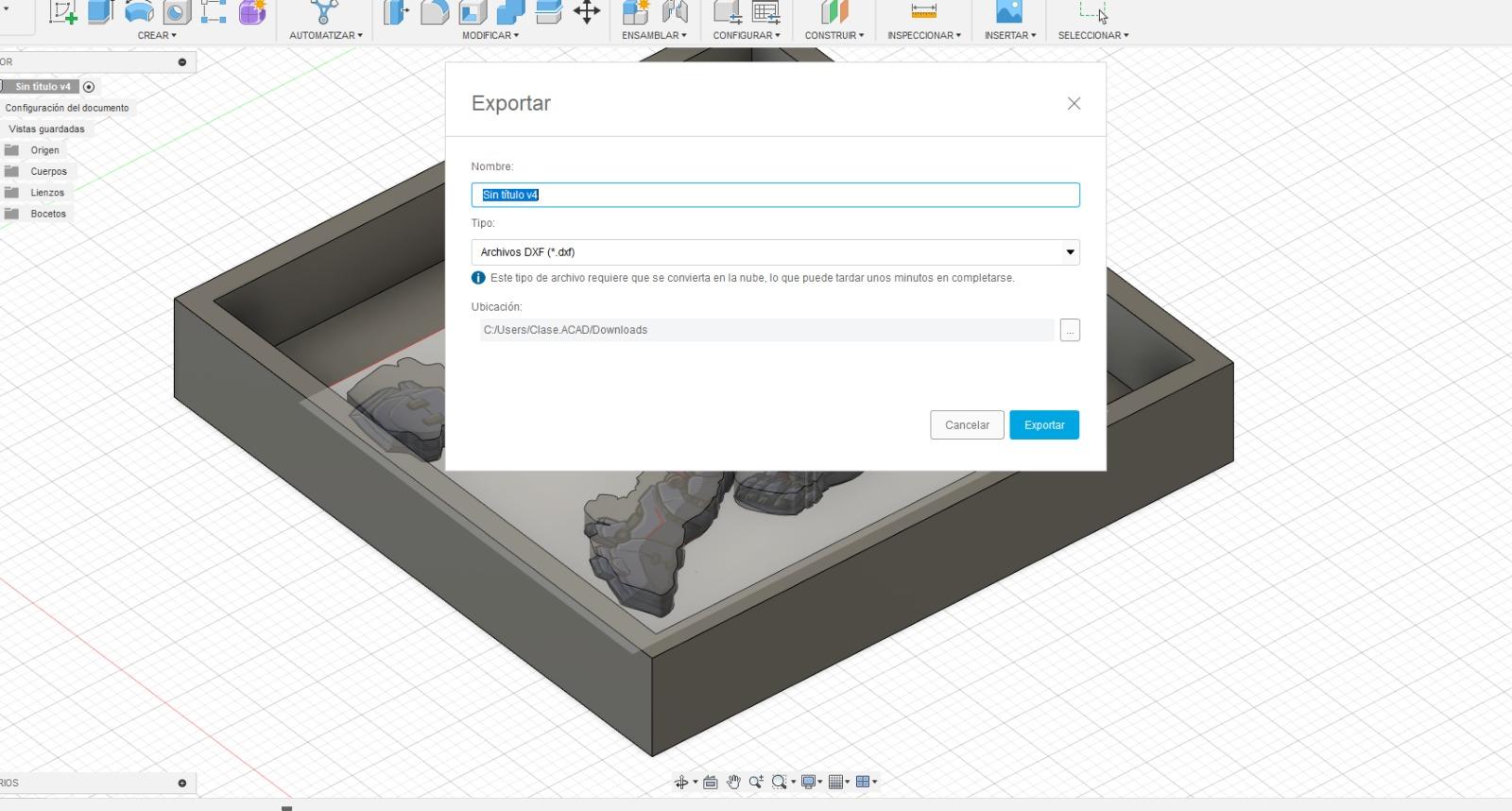Click the info icon beside cloud conversion note
This screenshot has width=1512, height=811.
tap(478, 278)
